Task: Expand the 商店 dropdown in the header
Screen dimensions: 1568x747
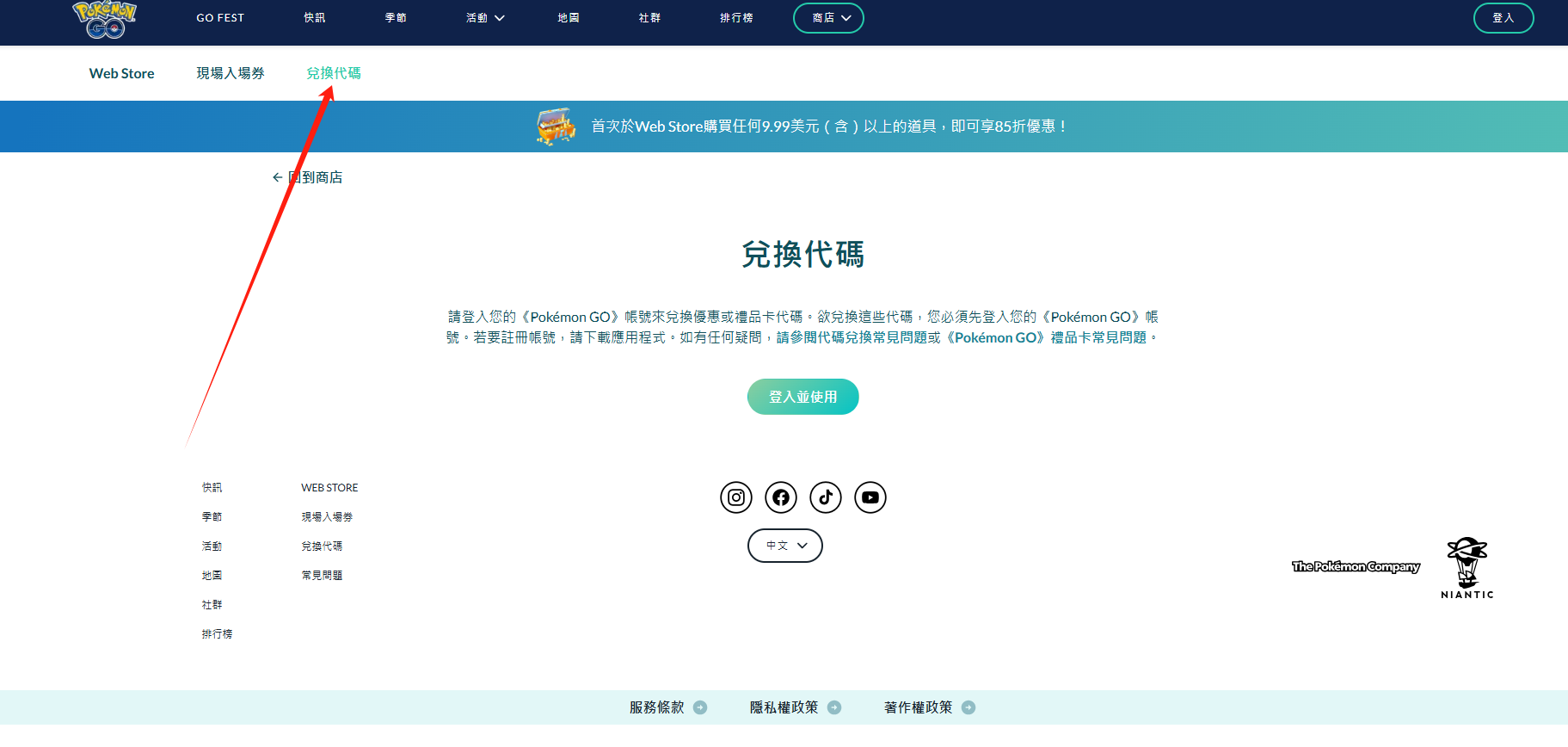Action: [828, 18]
